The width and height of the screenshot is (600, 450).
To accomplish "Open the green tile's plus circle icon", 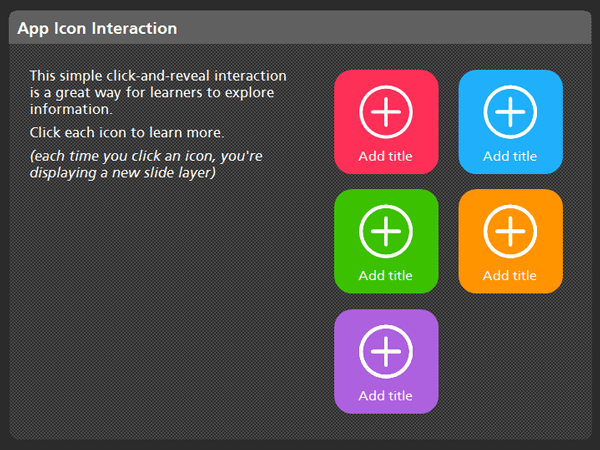I will pos(385,231).
